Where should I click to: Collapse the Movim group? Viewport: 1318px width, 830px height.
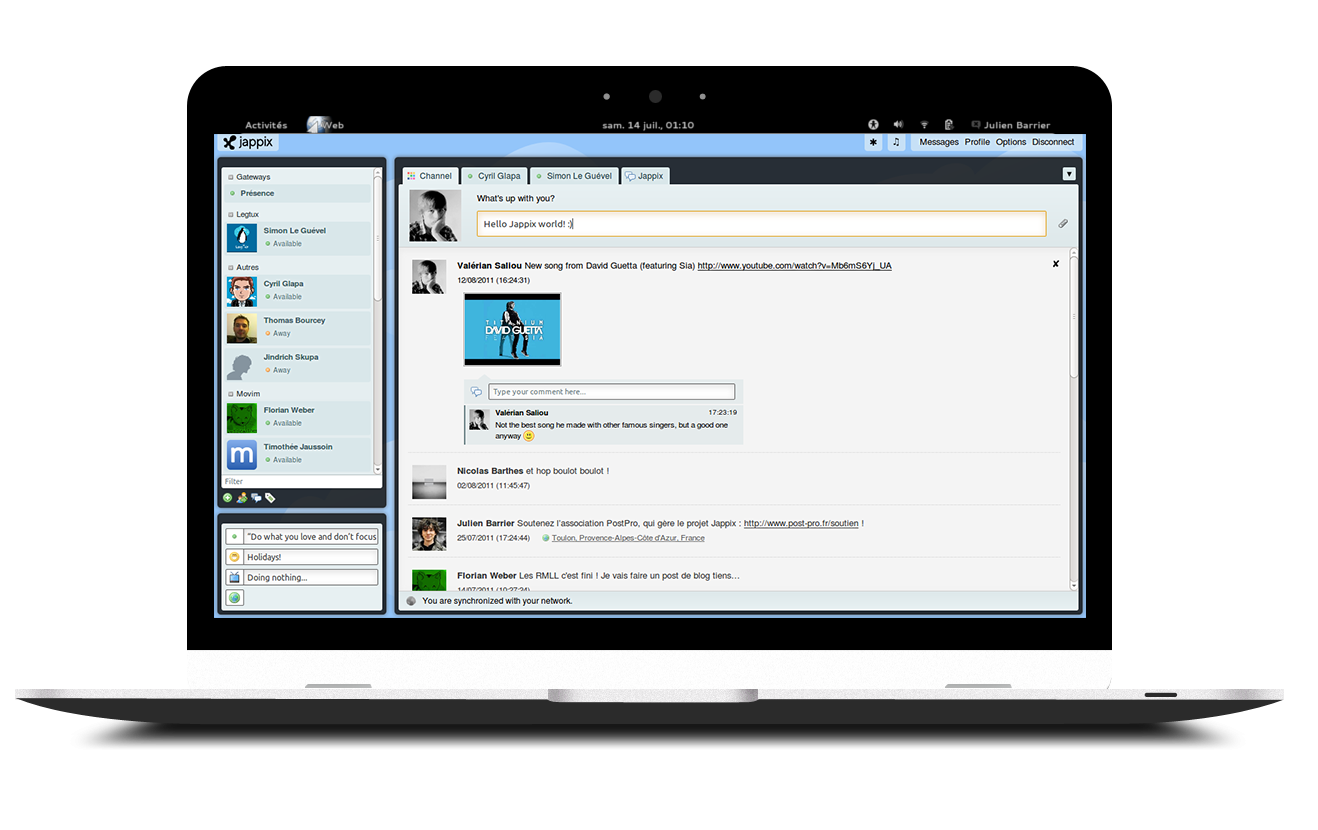231,394
